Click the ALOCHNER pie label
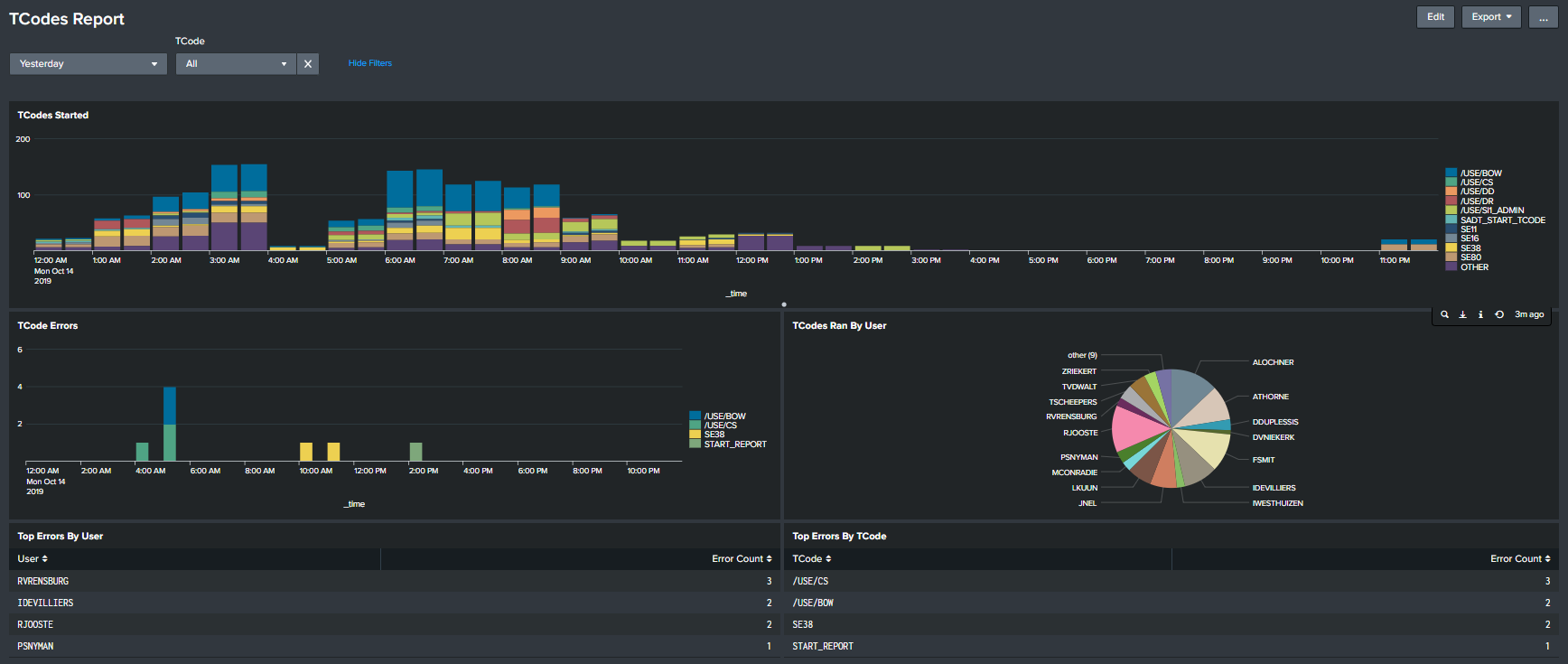This screenshot has height=664, width=1568. pos(1273,362)
